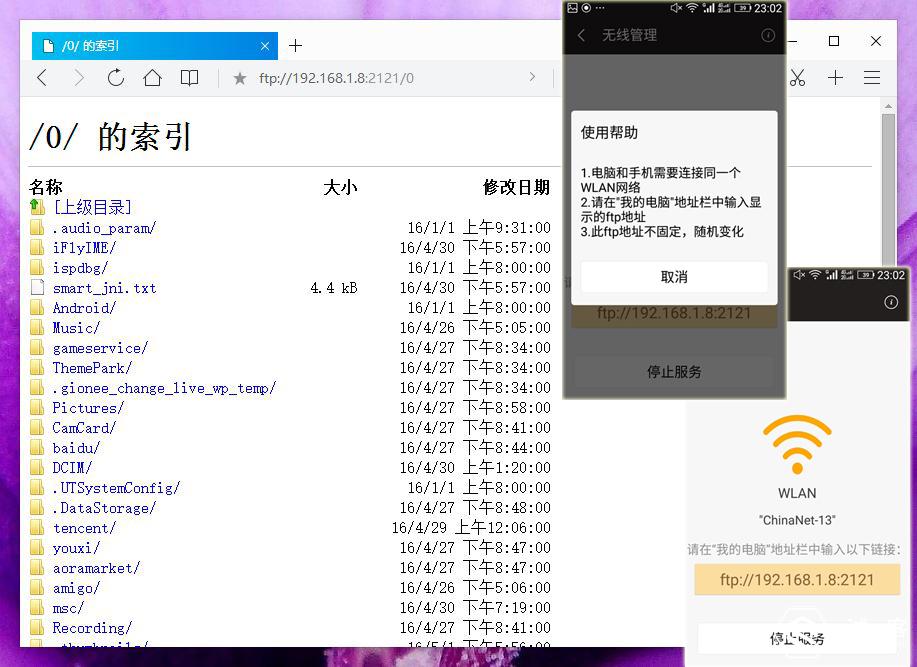Open the Music folder link
Image resolution: width=917 pixels, height=667 pixels.
pos(76,327)
